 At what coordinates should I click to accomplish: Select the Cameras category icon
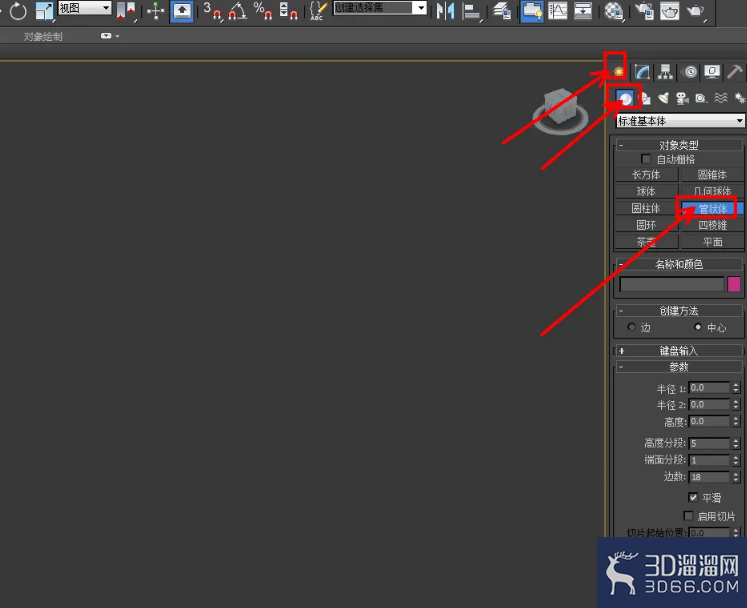tap(682, 98)
